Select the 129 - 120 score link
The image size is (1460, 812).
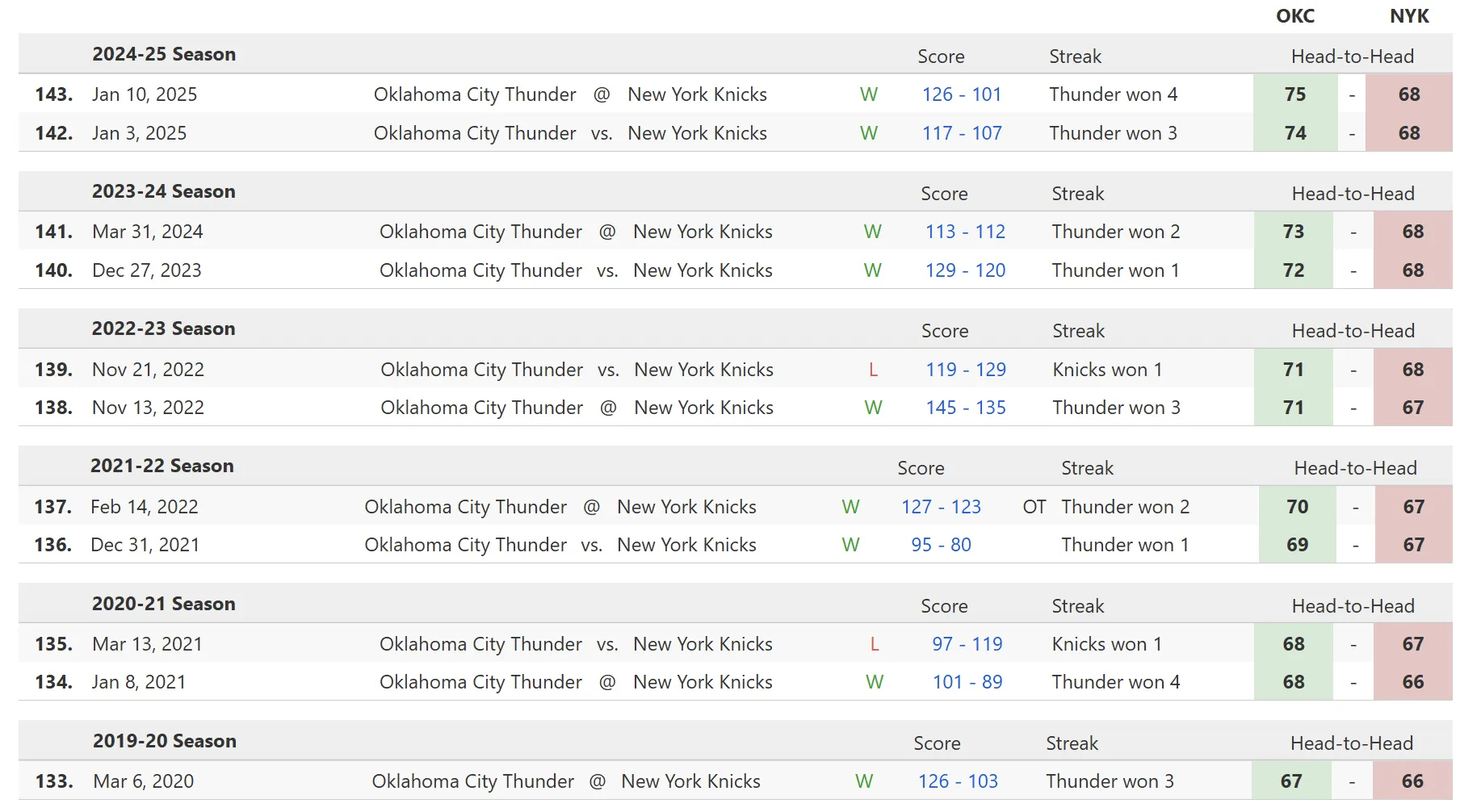click(965, 270)
